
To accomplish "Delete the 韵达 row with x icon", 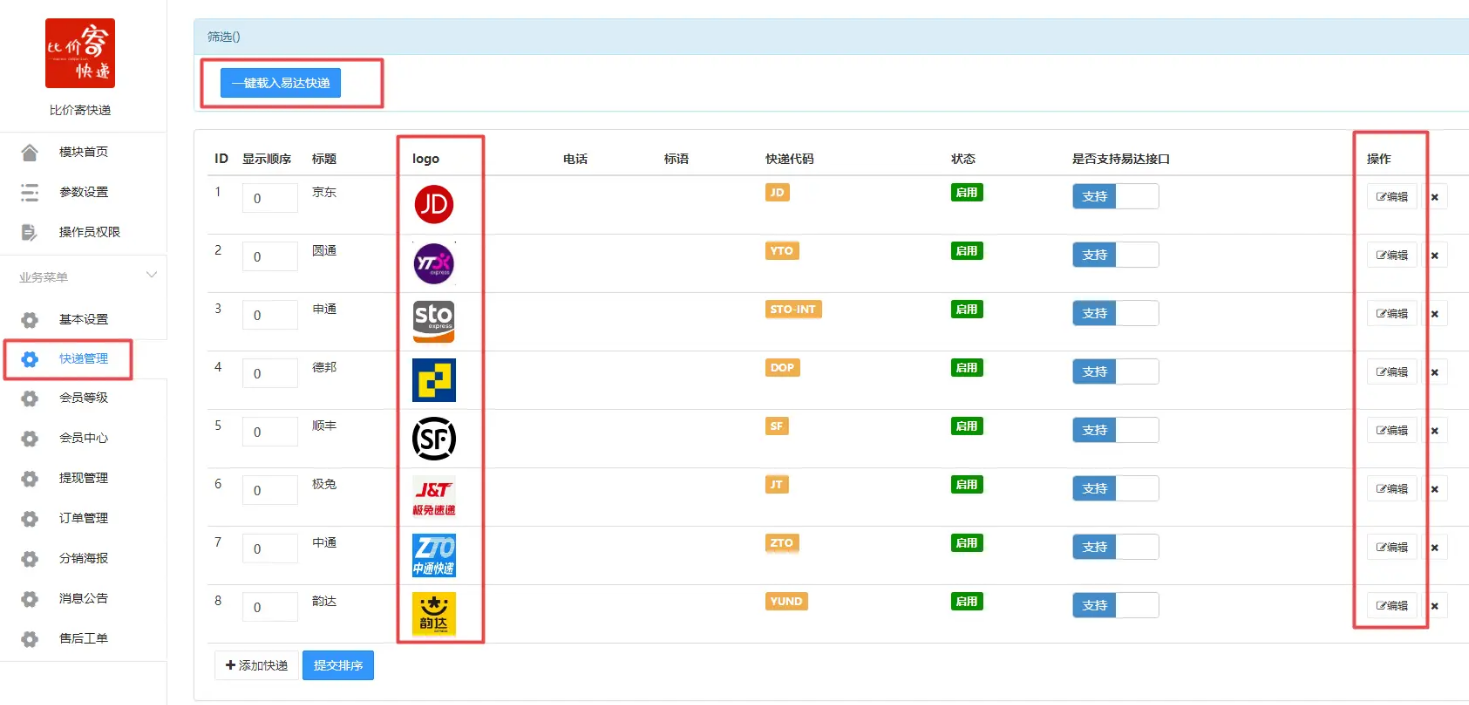I will click(1434, 606).
